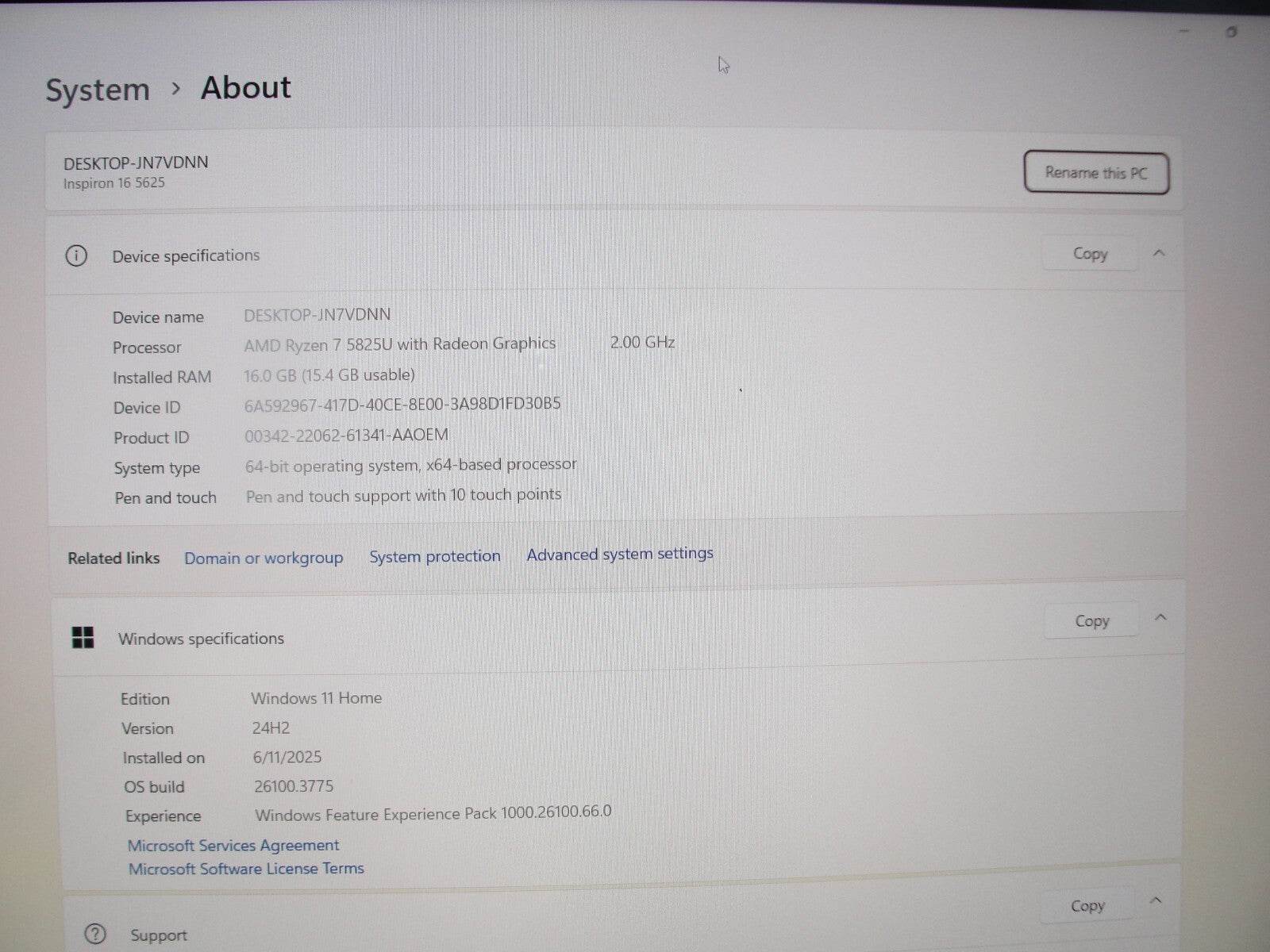The image size is (1270, 952).
Task: Select the Device ID value text
Action: pyautogui.click(x=404, y=404)
